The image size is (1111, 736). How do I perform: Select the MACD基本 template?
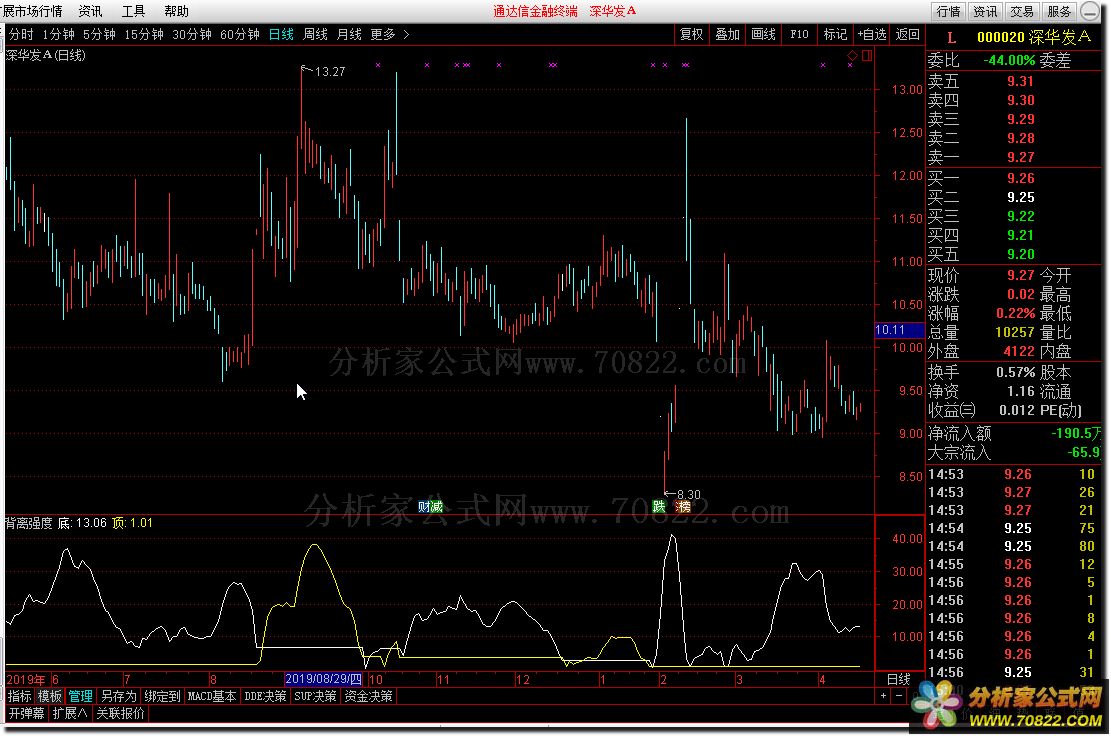pyautogui.click(x=212, y=696)
